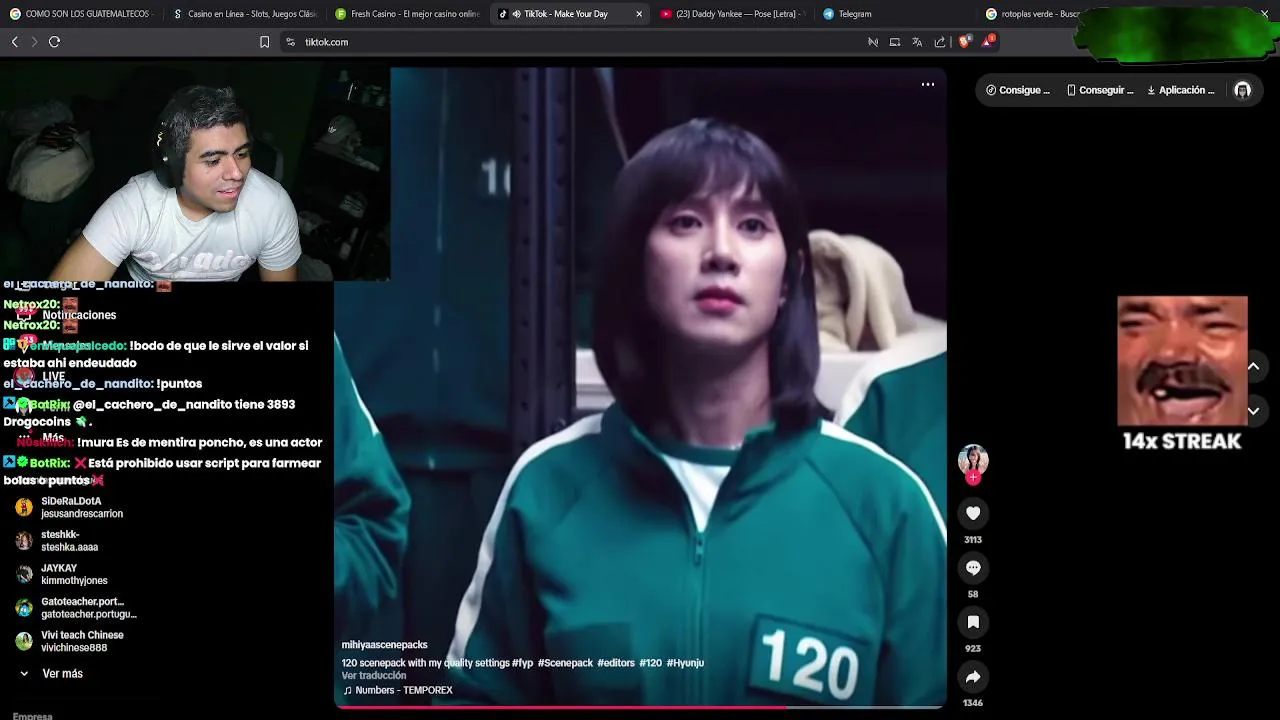
Task: Seek on the red video progress bar
Action: click(x=639, y=707)
